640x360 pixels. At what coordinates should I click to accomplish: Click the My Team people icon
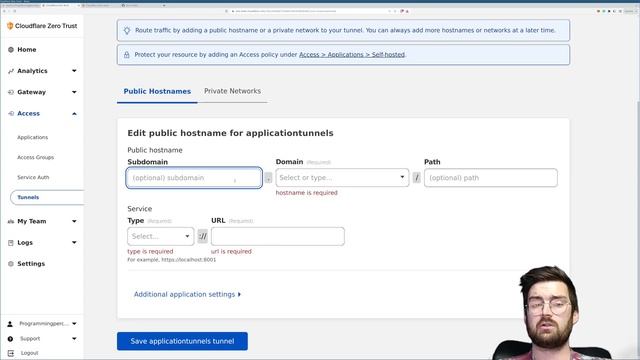pyautogui.click(x=11, y=221)
